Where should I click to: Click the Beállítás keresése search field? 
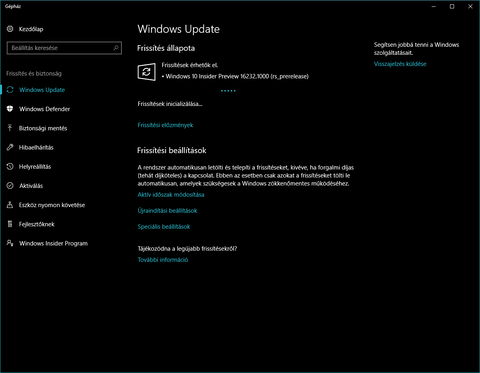(x=64, y=48)
